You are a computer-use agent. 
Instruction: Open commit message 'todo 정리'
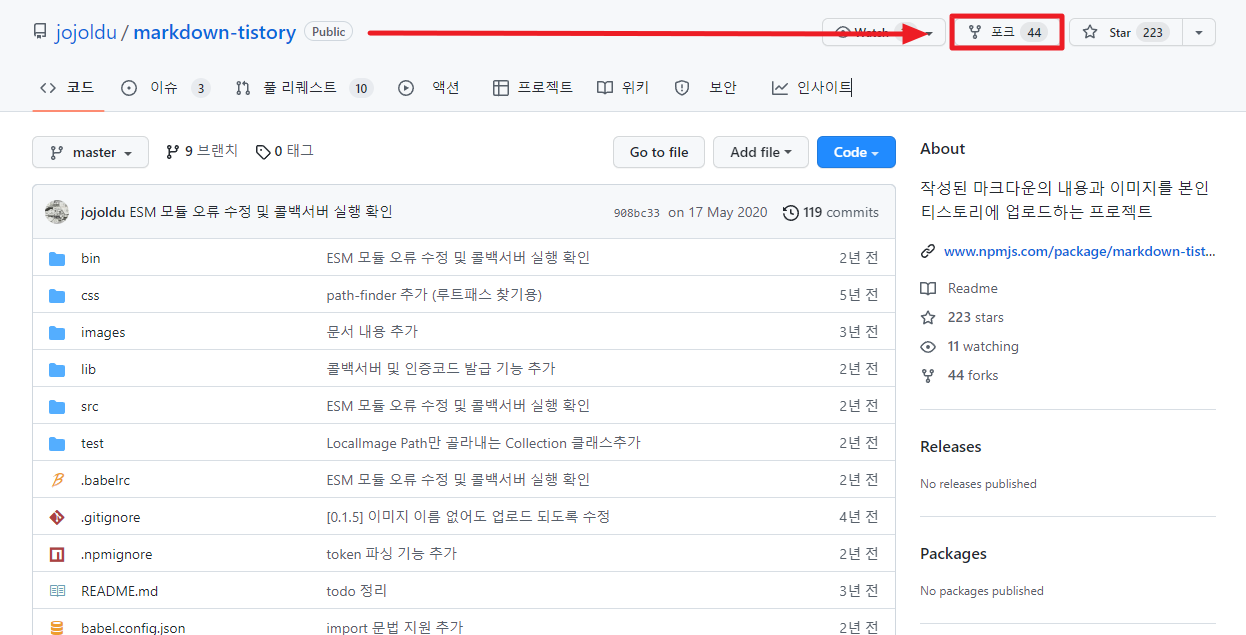tap(357, 591)
